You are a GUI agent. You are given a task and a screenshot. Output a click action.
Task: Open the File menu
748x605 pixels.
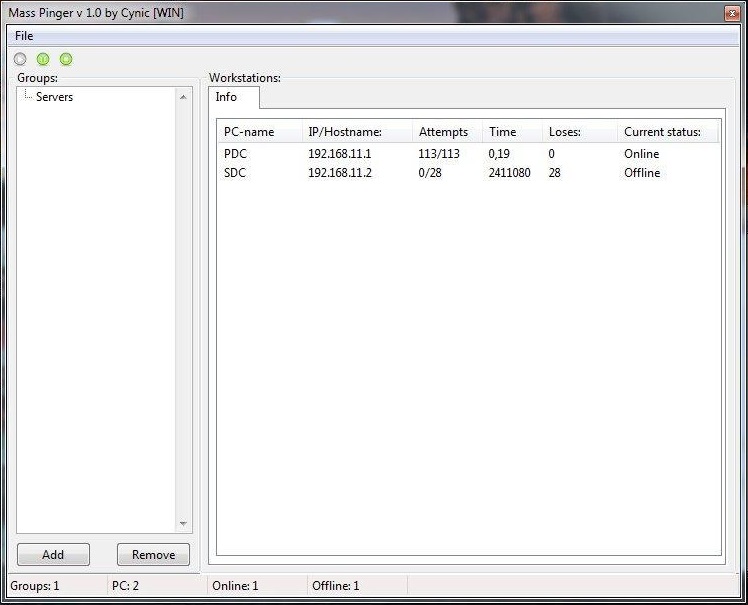point(24,36)
